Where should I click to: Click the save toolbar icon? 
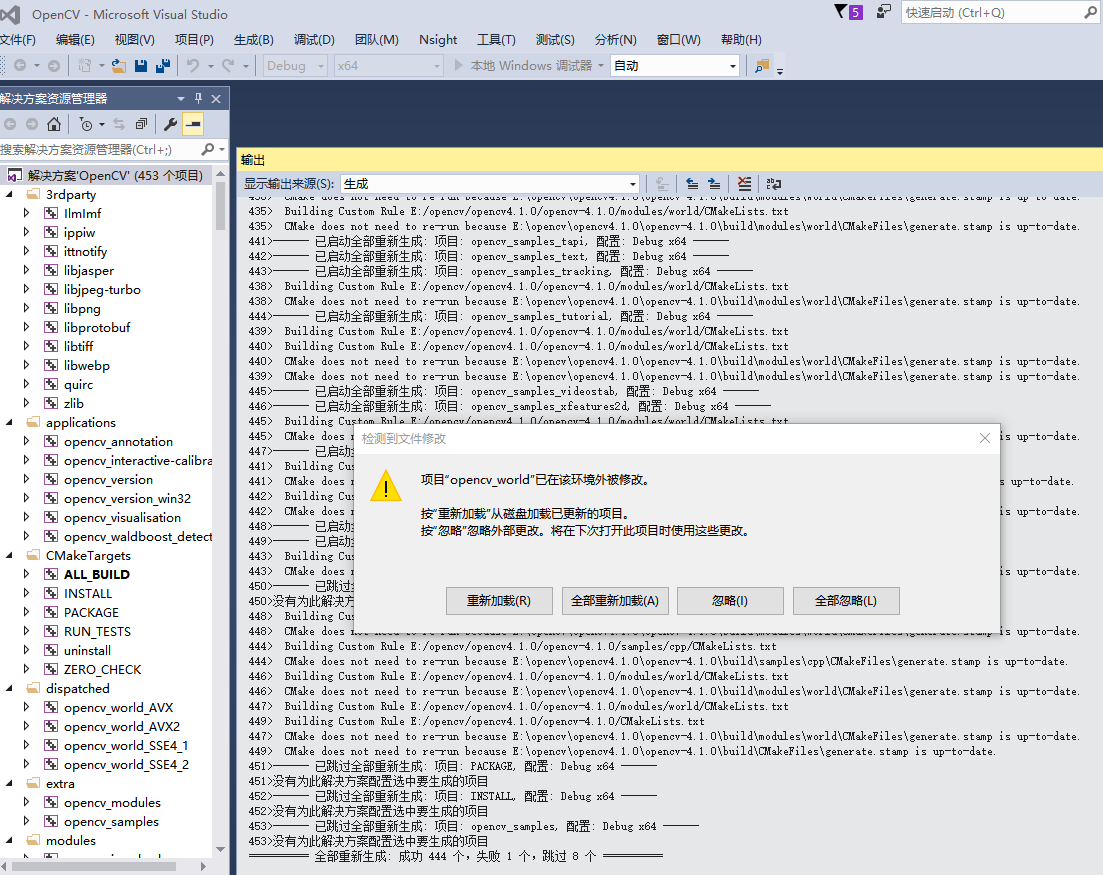(141, 65)
